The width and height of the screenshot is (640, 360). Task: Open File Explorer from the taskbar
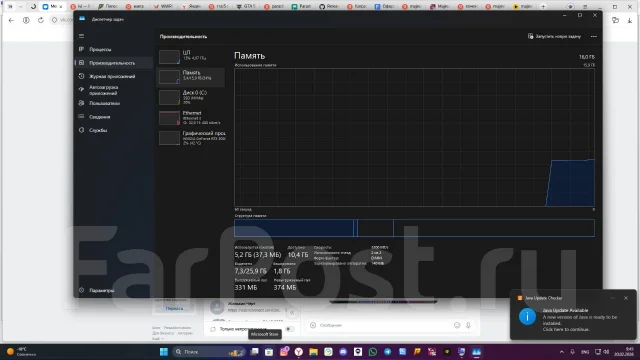313,352
